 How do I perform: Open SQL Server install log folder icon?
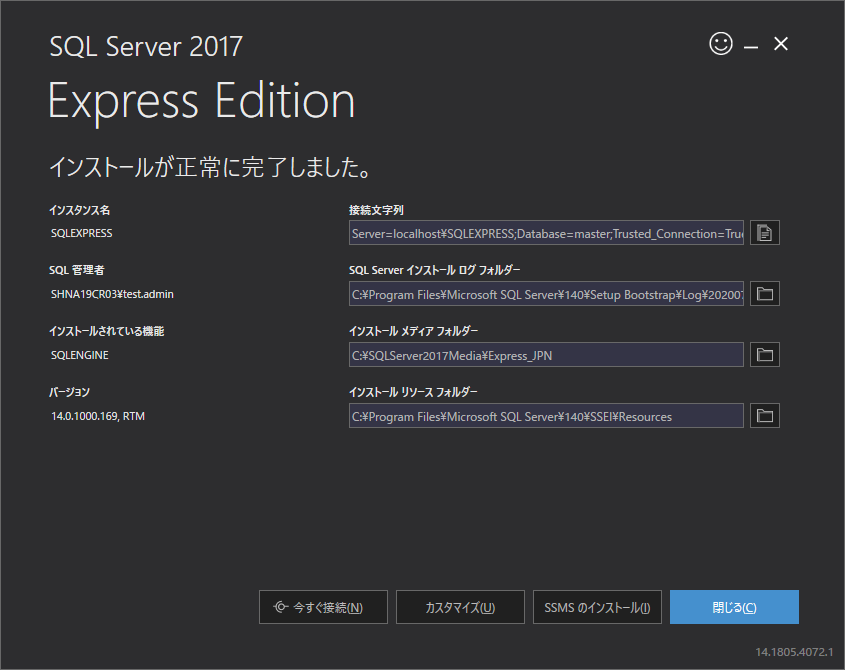(765, 294)
